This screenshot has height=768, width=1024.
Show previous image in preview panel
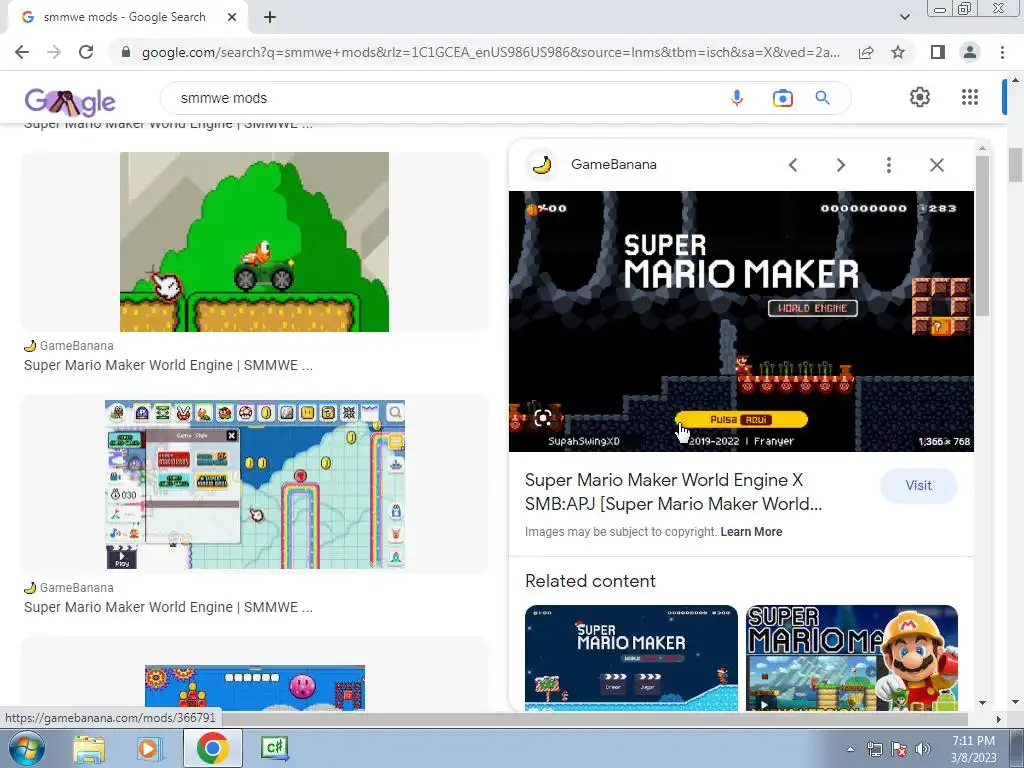tap(793, 165)
